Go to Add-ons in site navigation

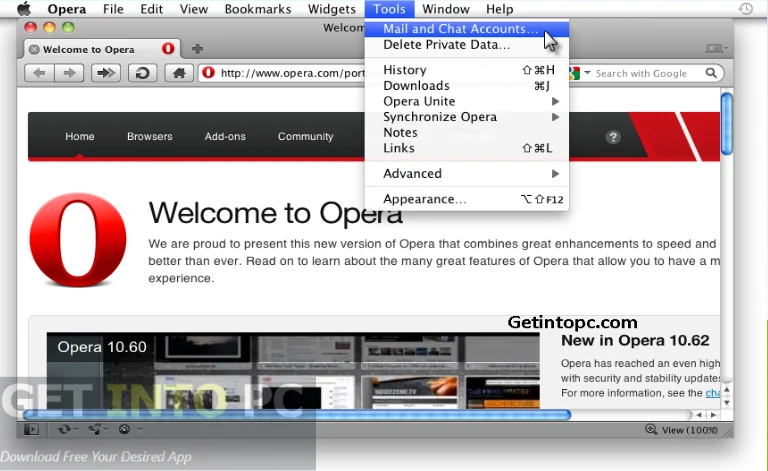[x=225, y=137]
